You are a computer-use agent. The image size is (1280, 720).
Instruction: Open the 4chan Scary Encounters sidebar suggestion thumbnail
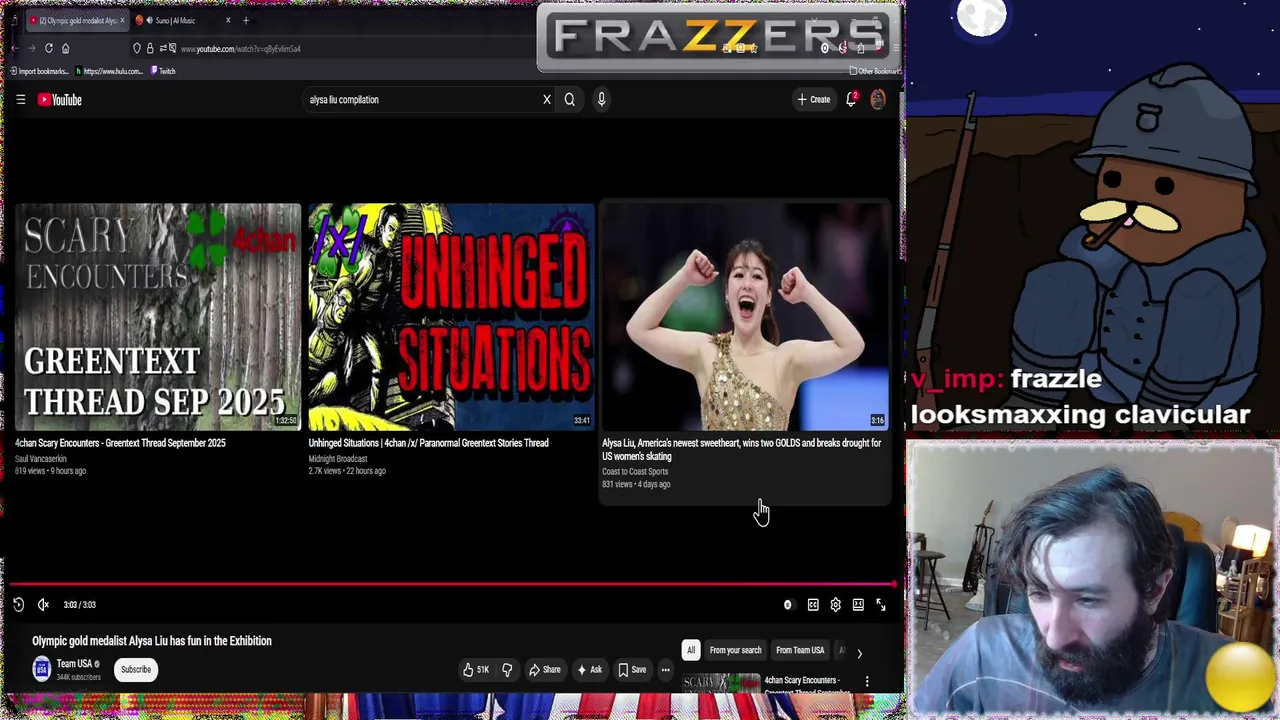pos(721,683)
